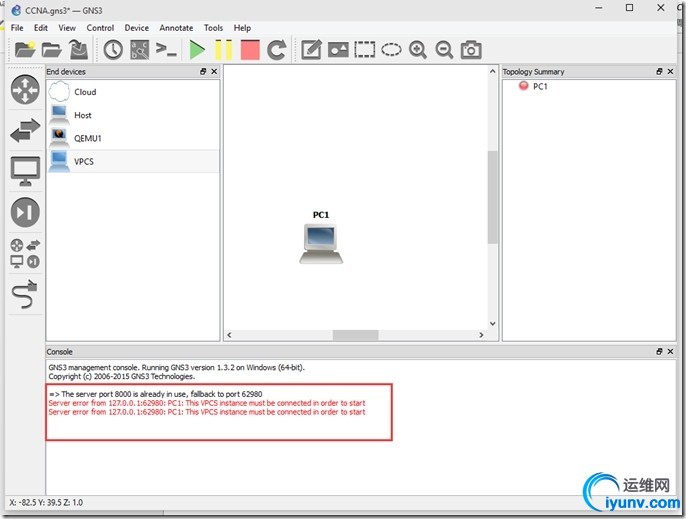Reload all devices icon
Image resolution: width=686 pixels, height=519 pixels.
(x=276, y=49)
